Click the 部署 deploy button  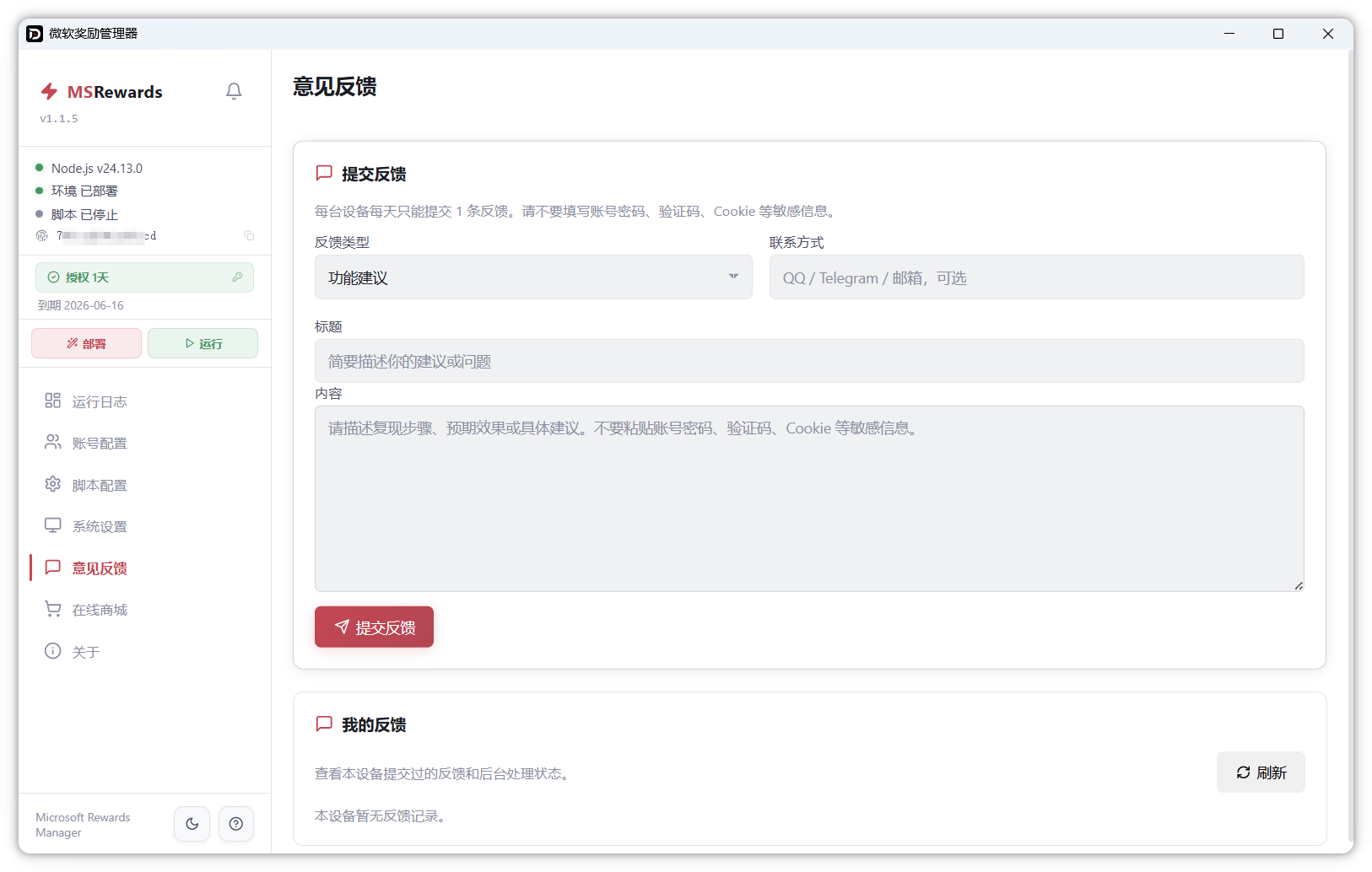coord(86,343)
